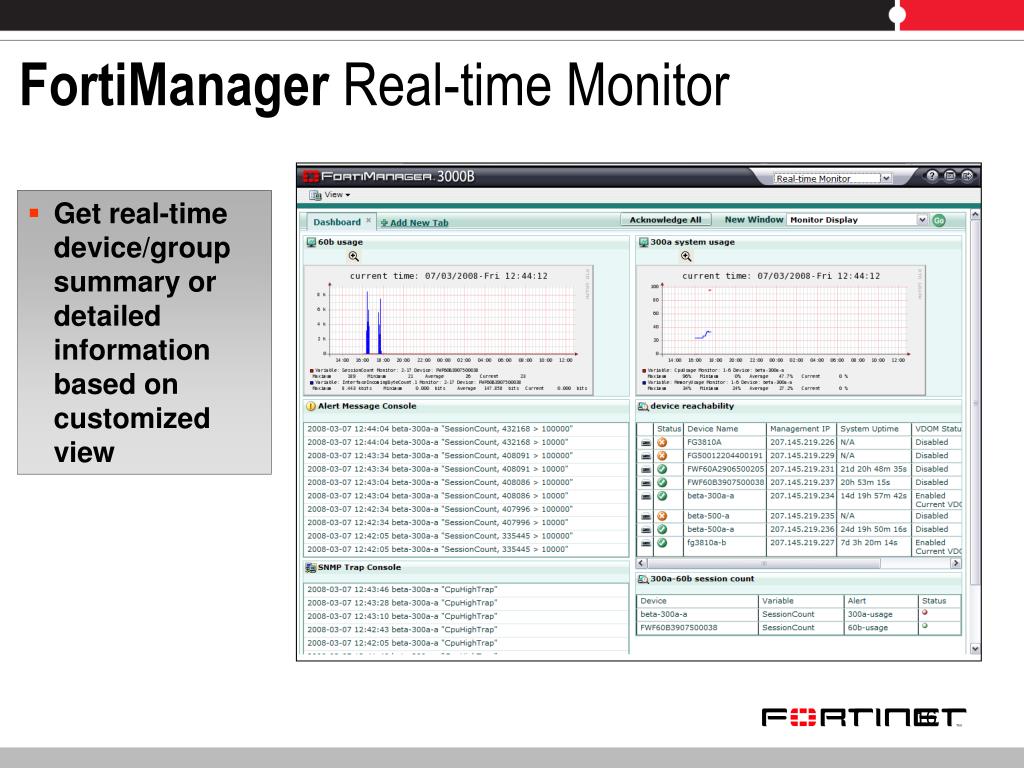Click the Alert Message Console warning icon
Image resolution: width=1024 pixels, height=768 pixels.
[311, 406]
